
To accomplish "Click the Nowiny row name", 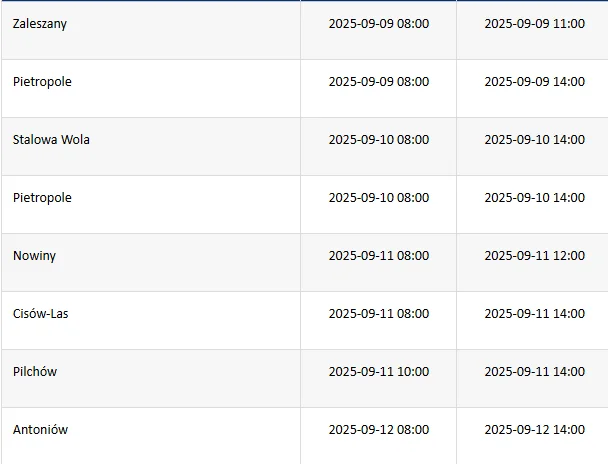I will point(34,256).
